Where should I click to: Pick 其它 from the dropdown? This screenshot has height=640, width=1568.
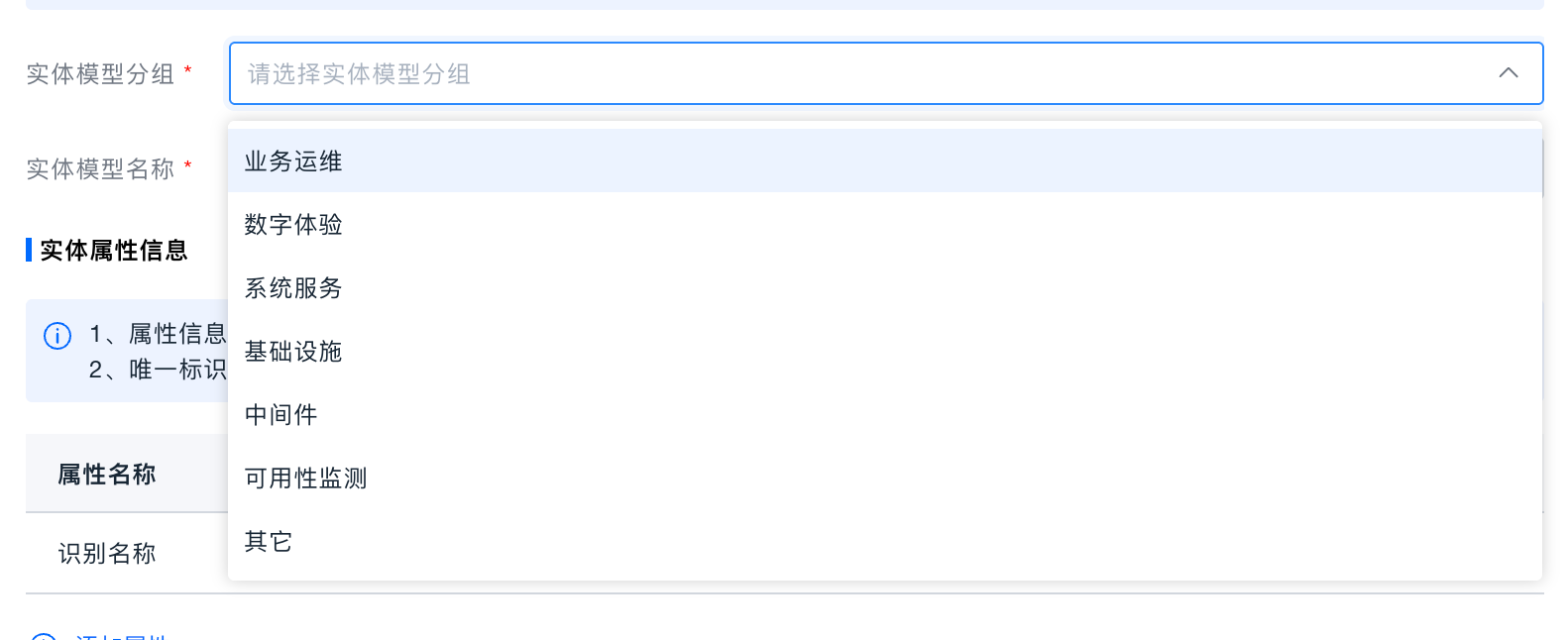269,542
